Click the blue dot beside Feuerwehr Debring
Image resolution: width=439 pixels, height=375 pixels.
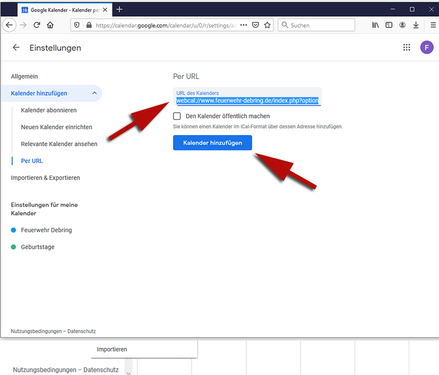(13, 230)
